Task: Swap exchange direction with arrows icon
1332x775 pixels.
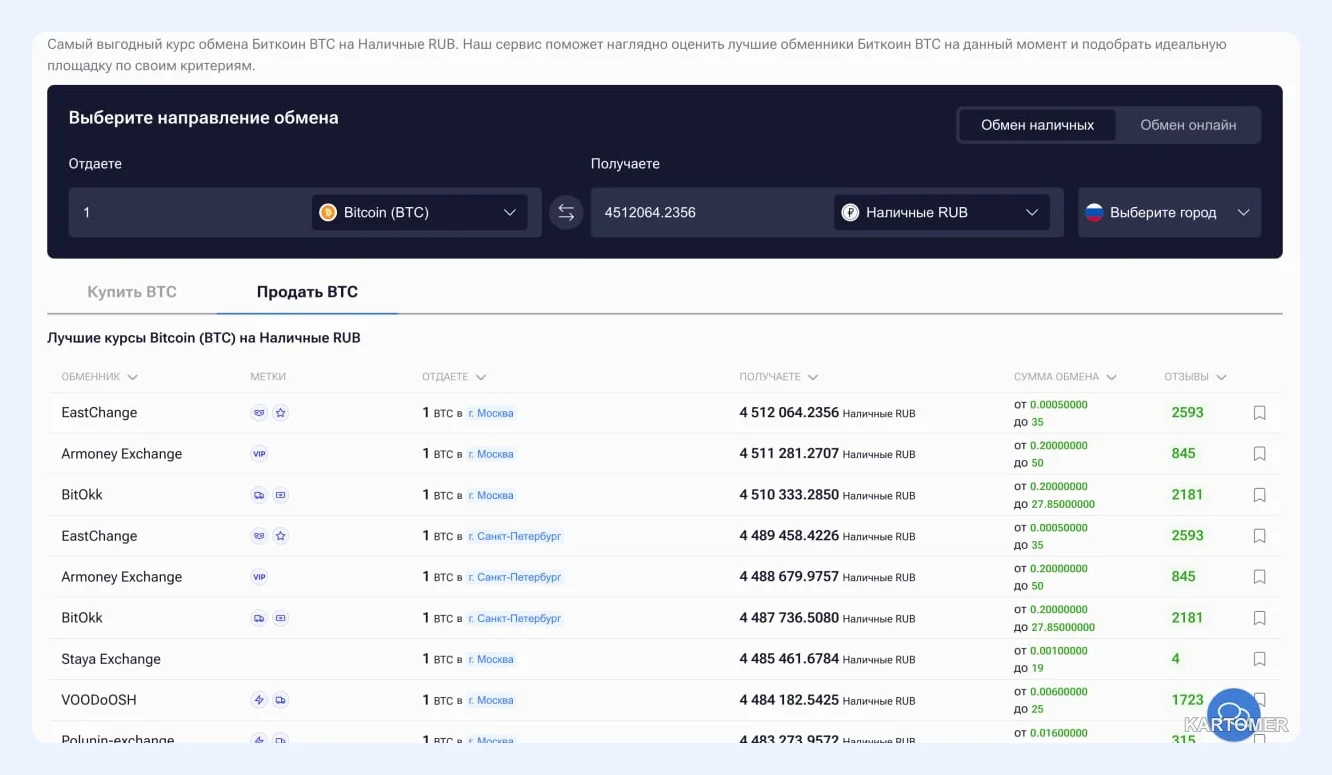Action: [566, 212]
